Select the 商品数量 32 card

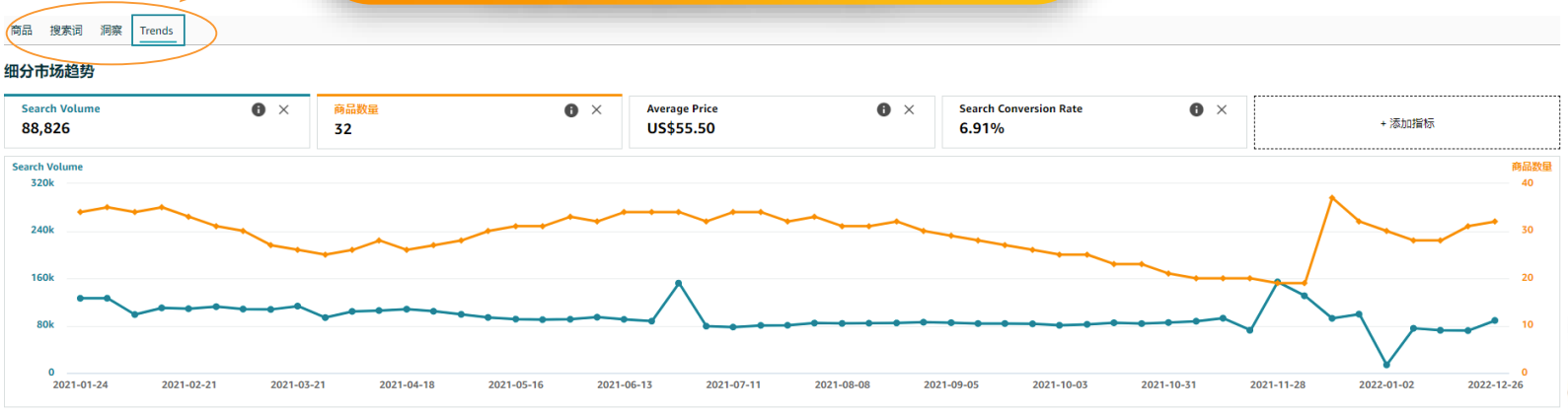(x=470, y=121)
